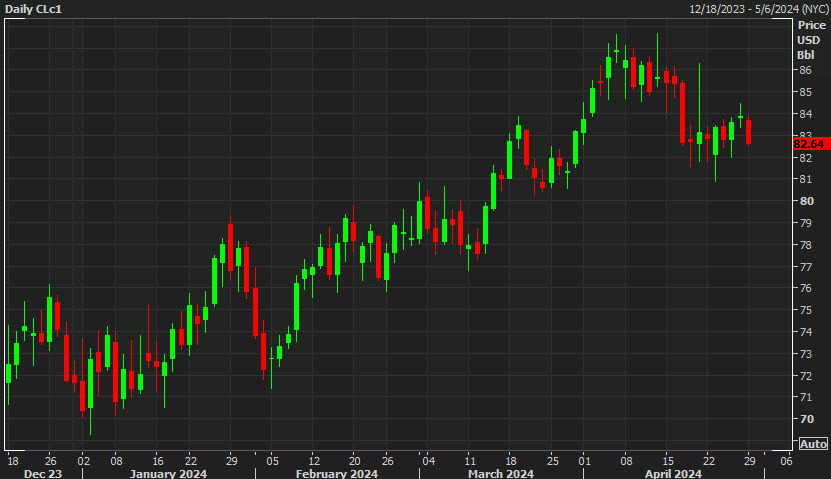This screenshot has height=479, width=831.
Task: Select the March 2024 month label
Action: coord(500,473)
